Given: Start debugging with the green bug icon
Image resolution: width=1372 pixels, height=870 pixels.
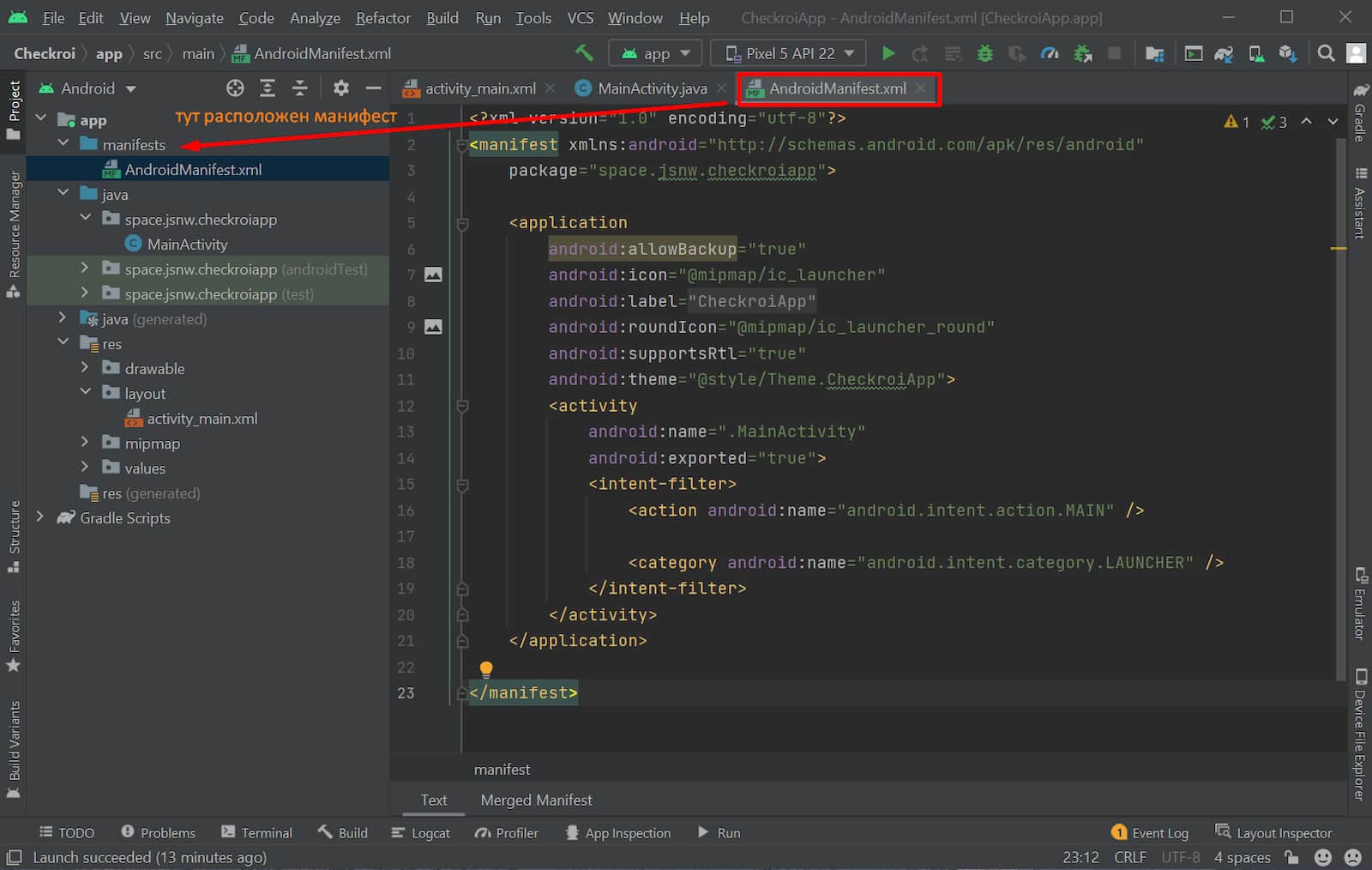Looking at the screenshot, I should (985, 53).
